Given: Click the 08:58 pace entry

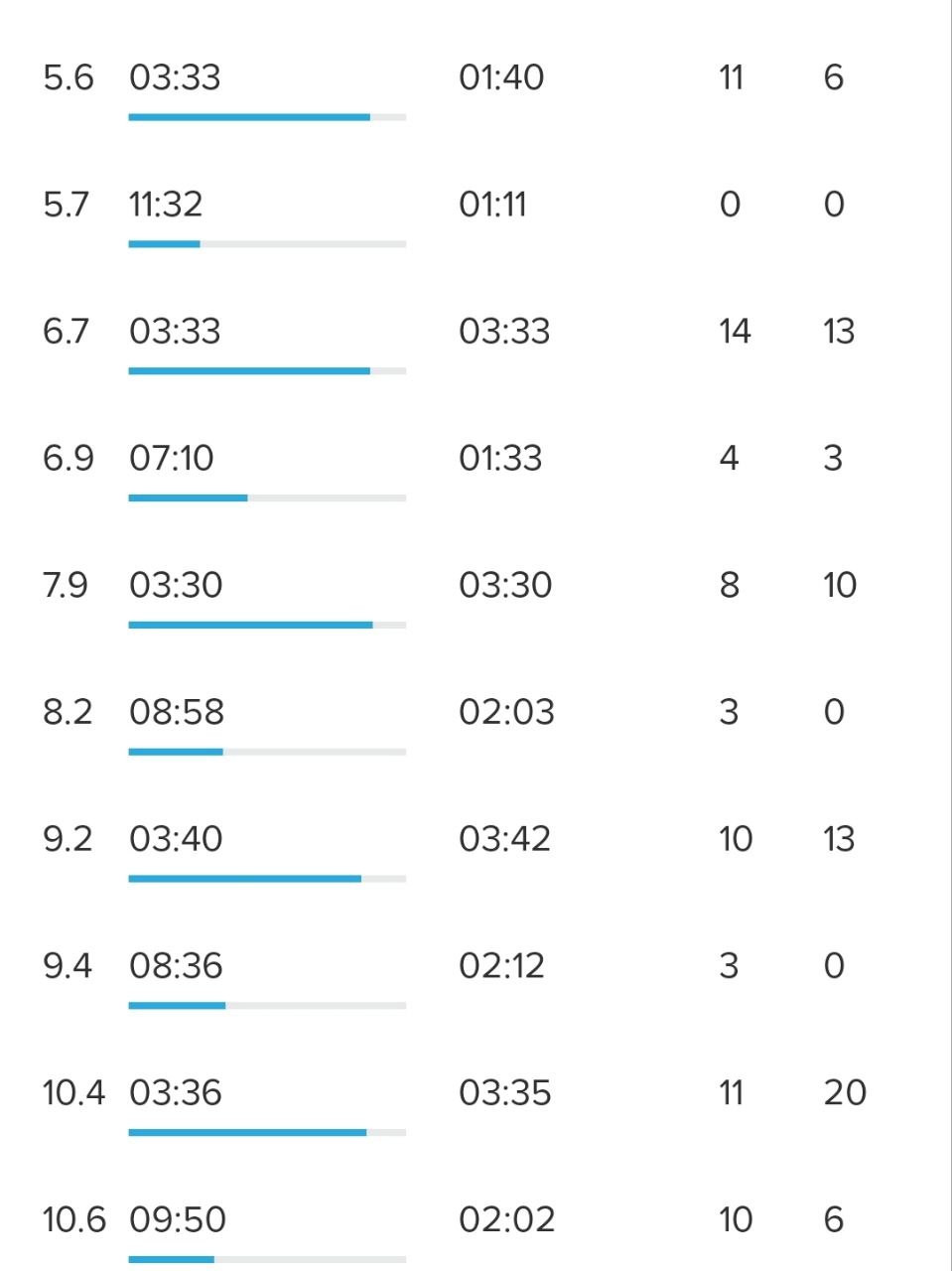Looking at the screenshot, I should [177, 713].
